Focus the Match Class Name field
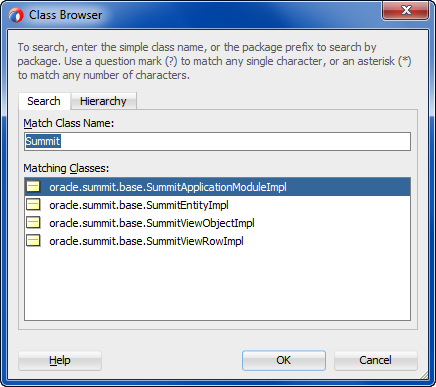 (217, 141)
